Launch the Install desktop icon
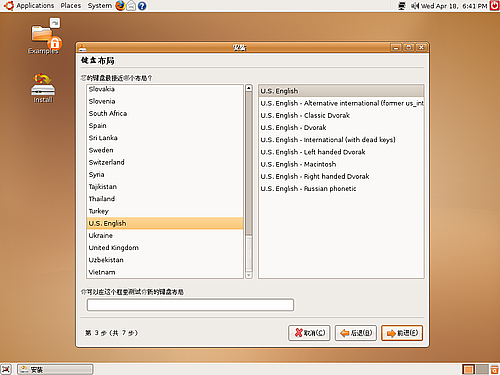Image resolution: width=500 pixels, height=375 pixels. (43, 88)
